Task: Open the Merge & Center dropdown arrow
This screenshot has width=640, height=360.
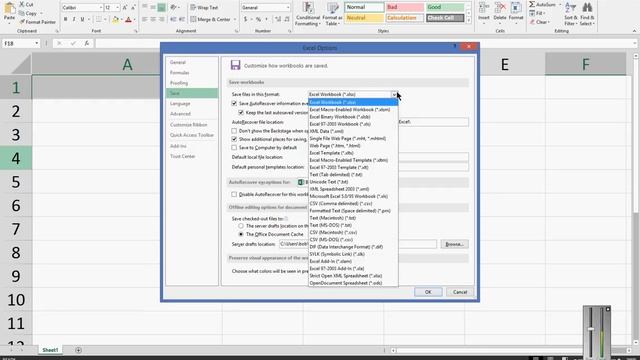Action: [235, 20]
